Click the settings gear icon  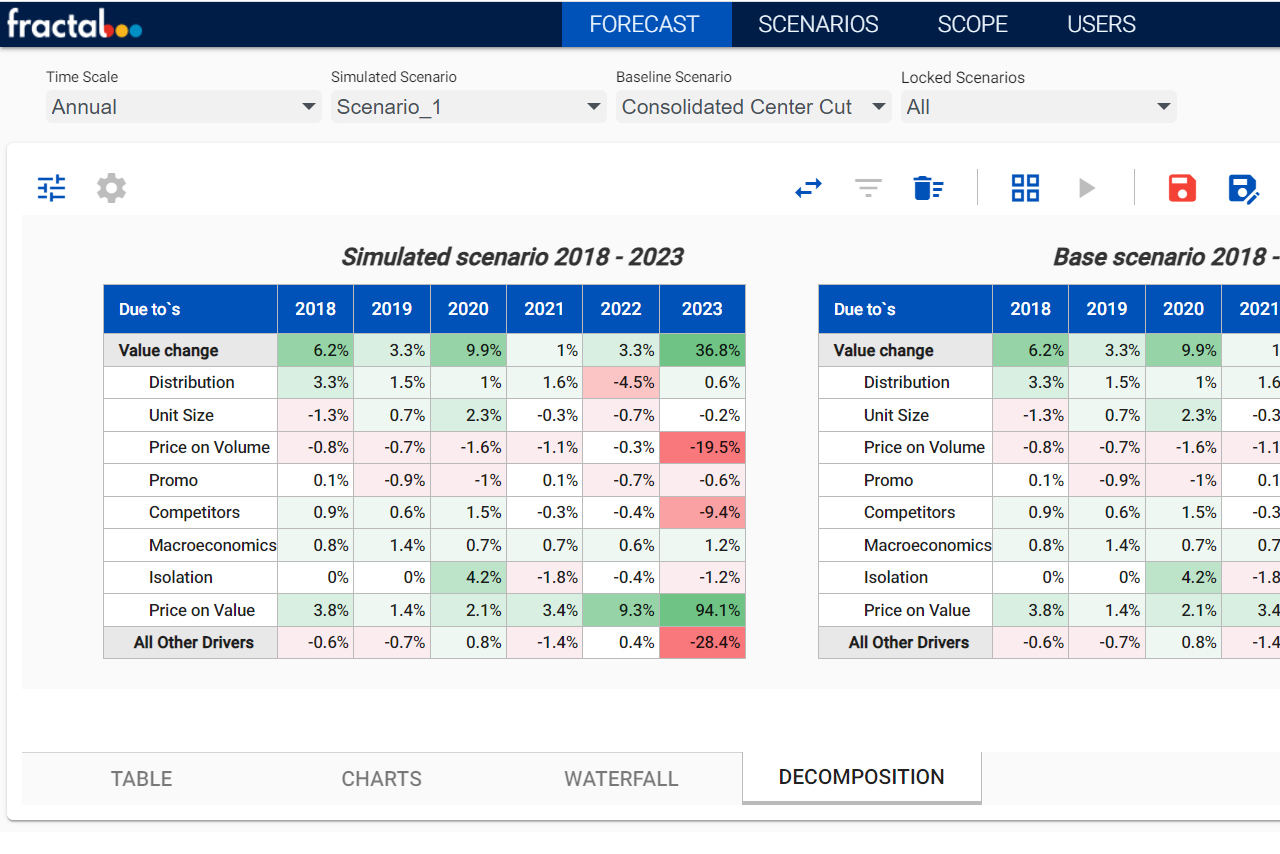(111, 187)
